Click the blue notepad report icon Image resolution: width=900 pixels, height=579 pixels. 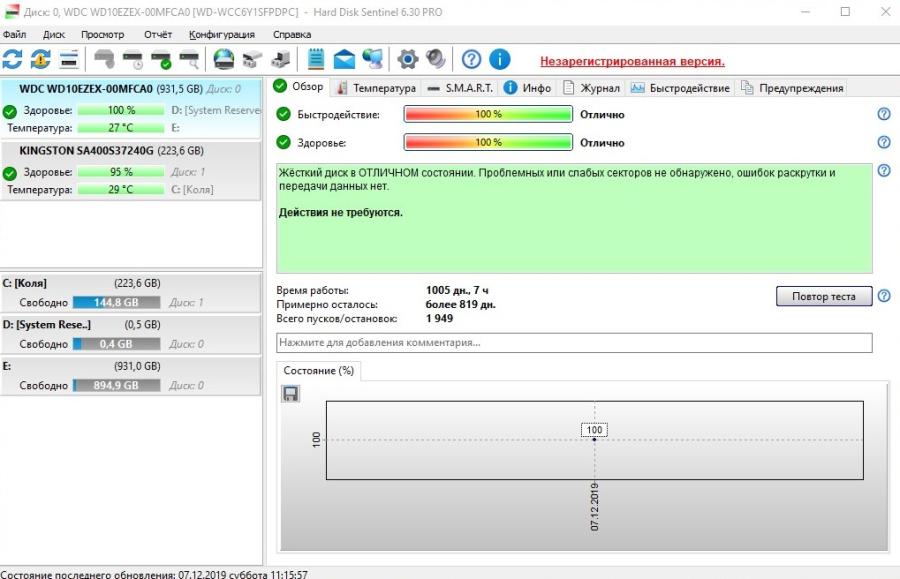coord(316,60)
